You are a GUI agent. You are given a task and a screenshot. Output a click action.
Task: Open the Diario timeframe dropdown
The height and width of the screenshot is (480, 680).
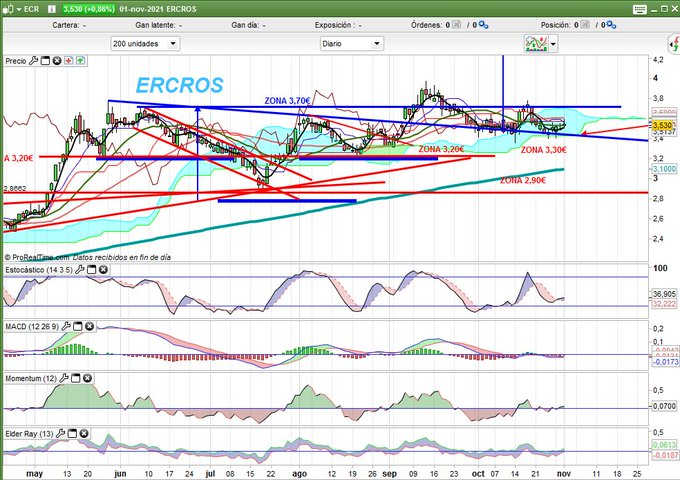(x=352, y=44)
